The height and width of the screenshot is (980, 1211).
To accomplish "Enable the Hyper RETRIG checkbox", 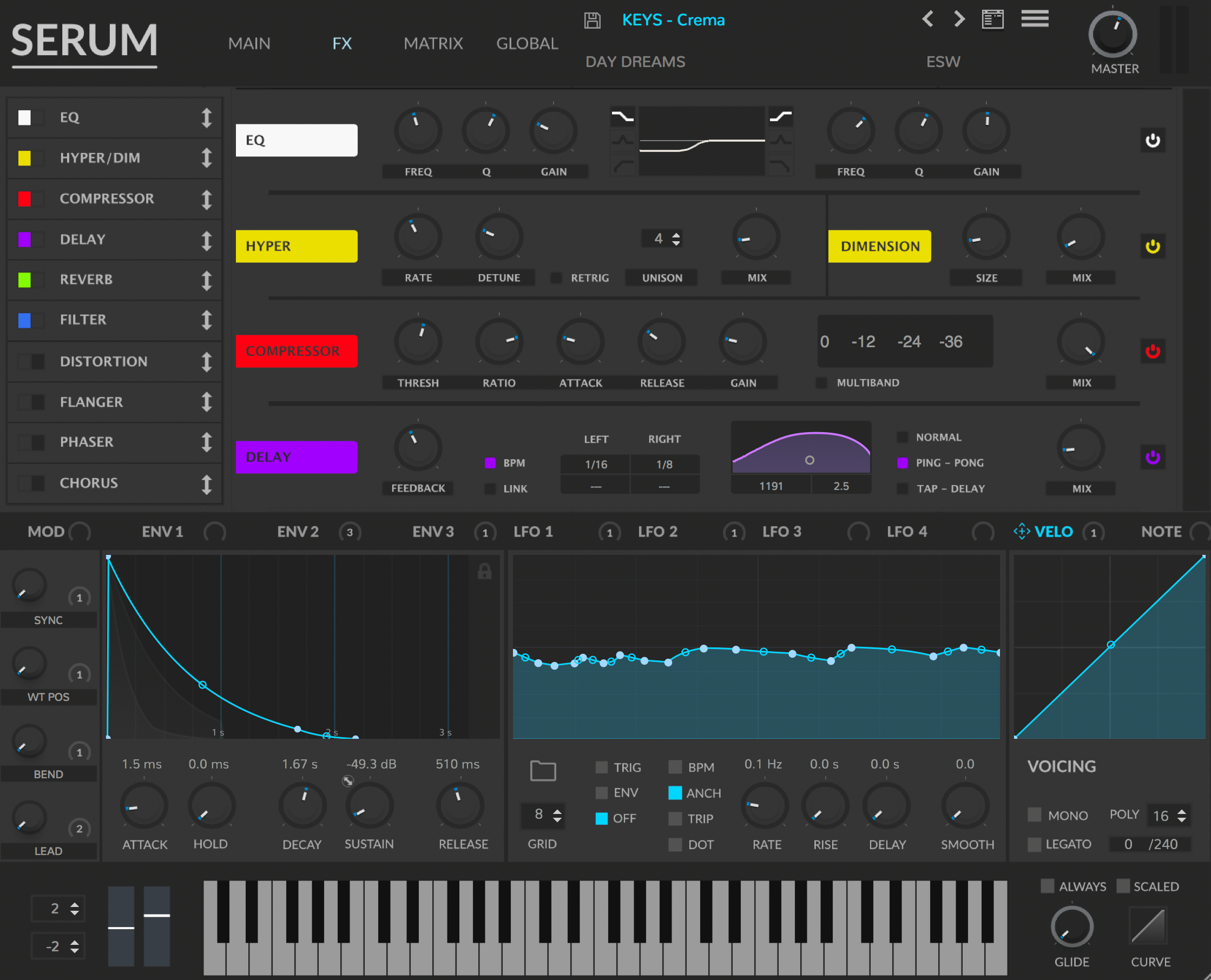I will click(556, 278).
